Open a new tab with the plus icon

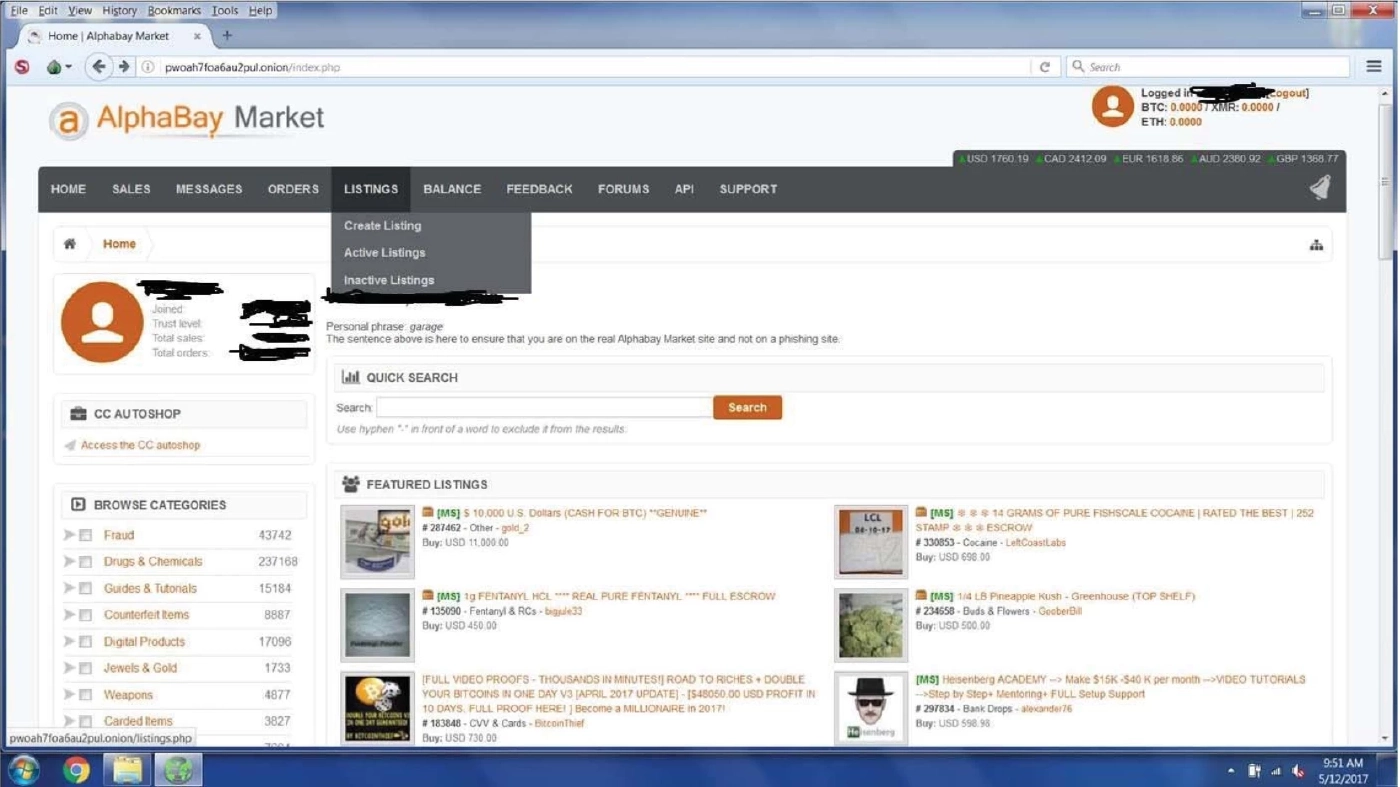coord(227,36)
